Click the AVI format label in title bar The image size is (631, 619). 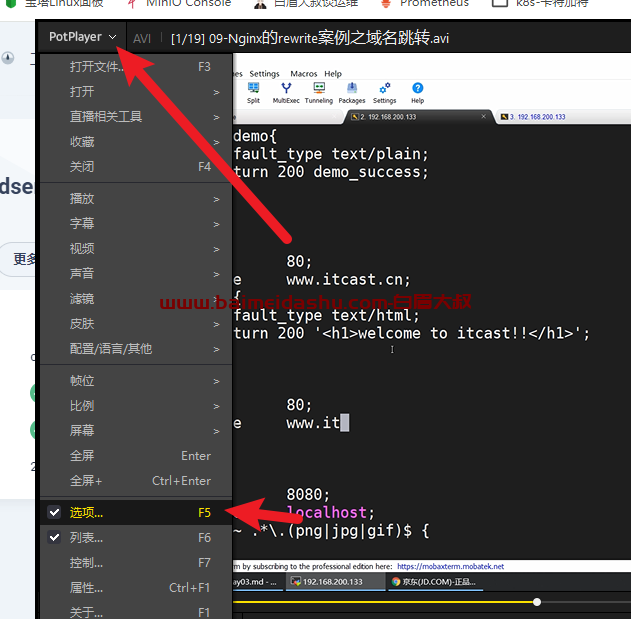pos(142,39)
